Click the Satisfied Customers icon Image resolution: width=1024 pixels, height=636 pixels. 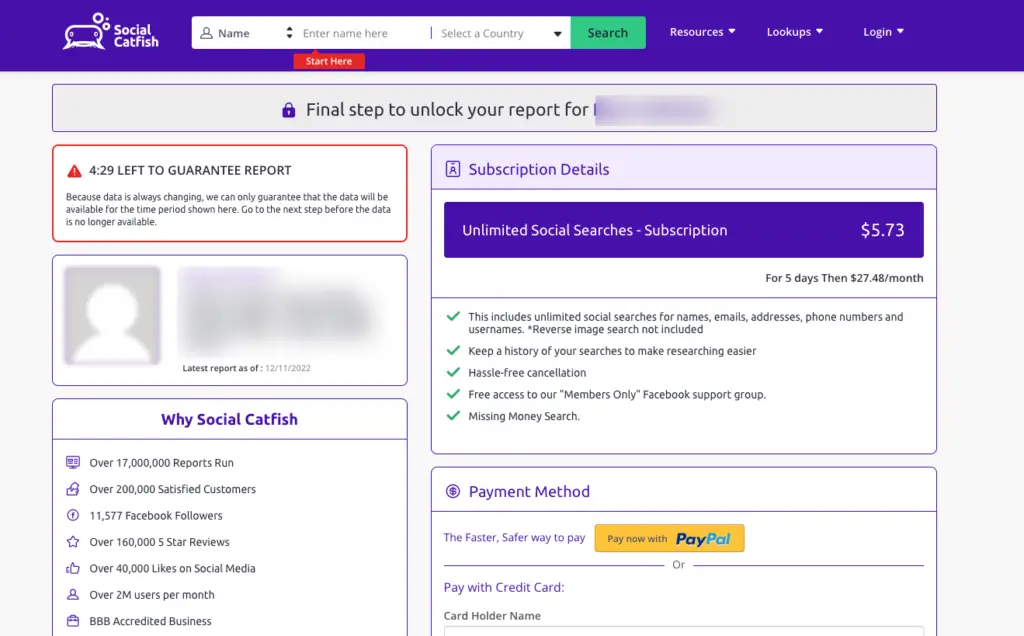[x=73, y=489]
